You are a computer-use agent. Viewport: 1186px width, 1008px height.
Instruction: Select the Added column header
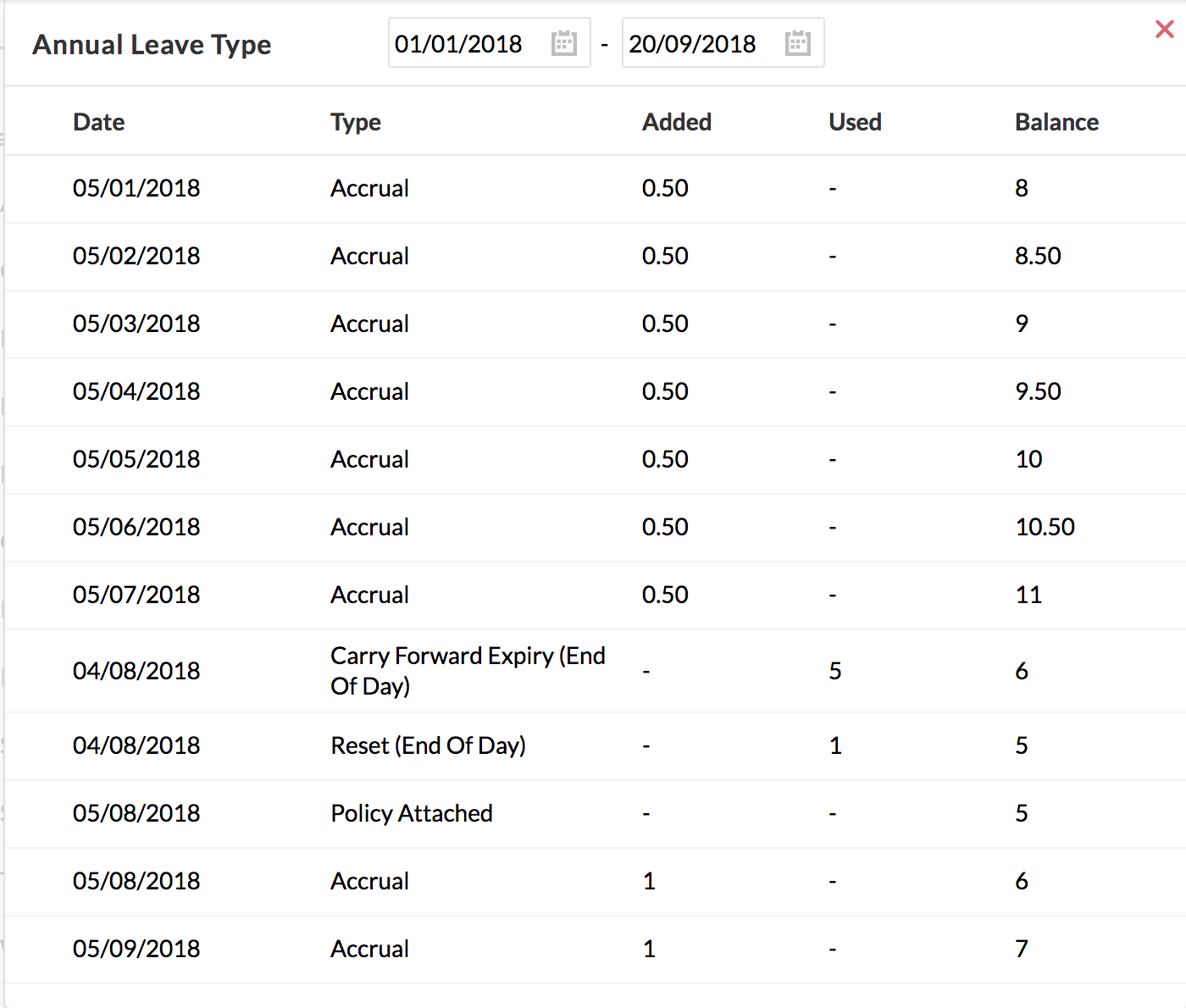coord(677,122)
